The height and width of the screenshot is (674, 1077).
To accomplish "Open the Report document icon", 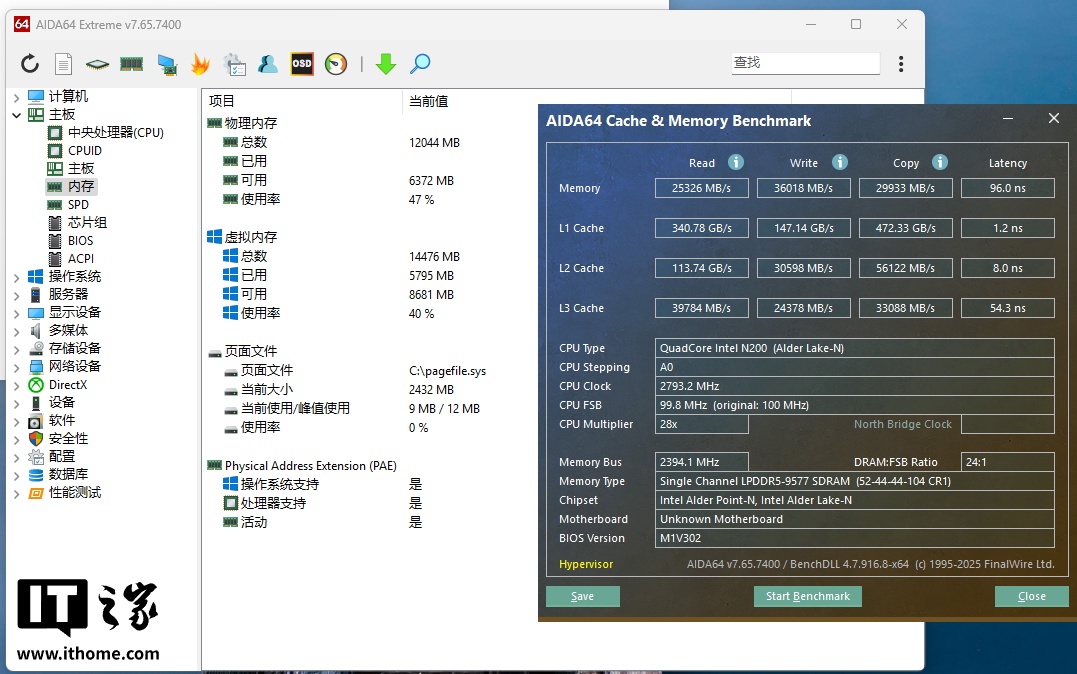I will (63, 64).
